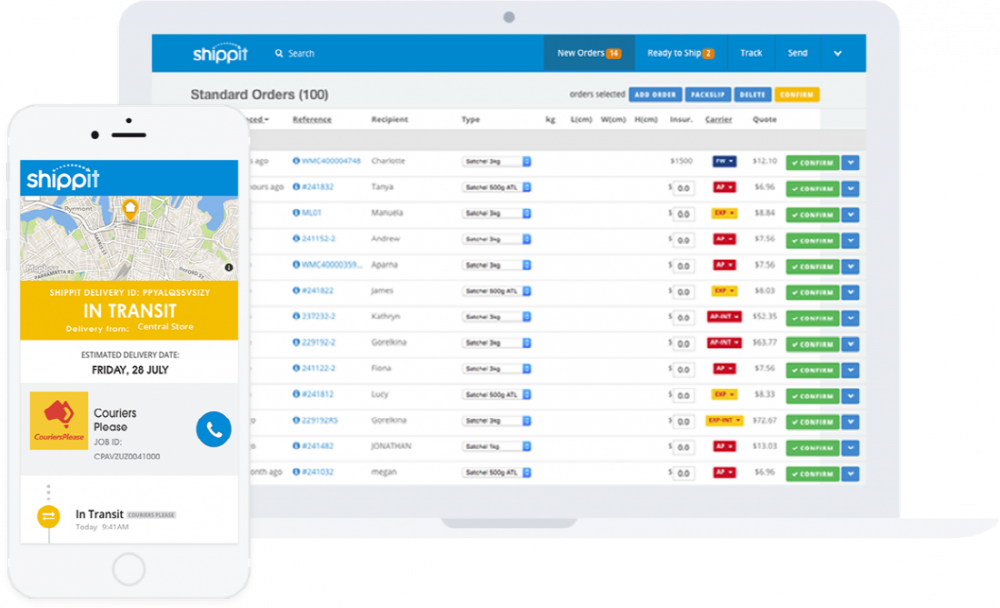Click the map location pin marker
The image size is (1000, 608).
coord(129,210)
